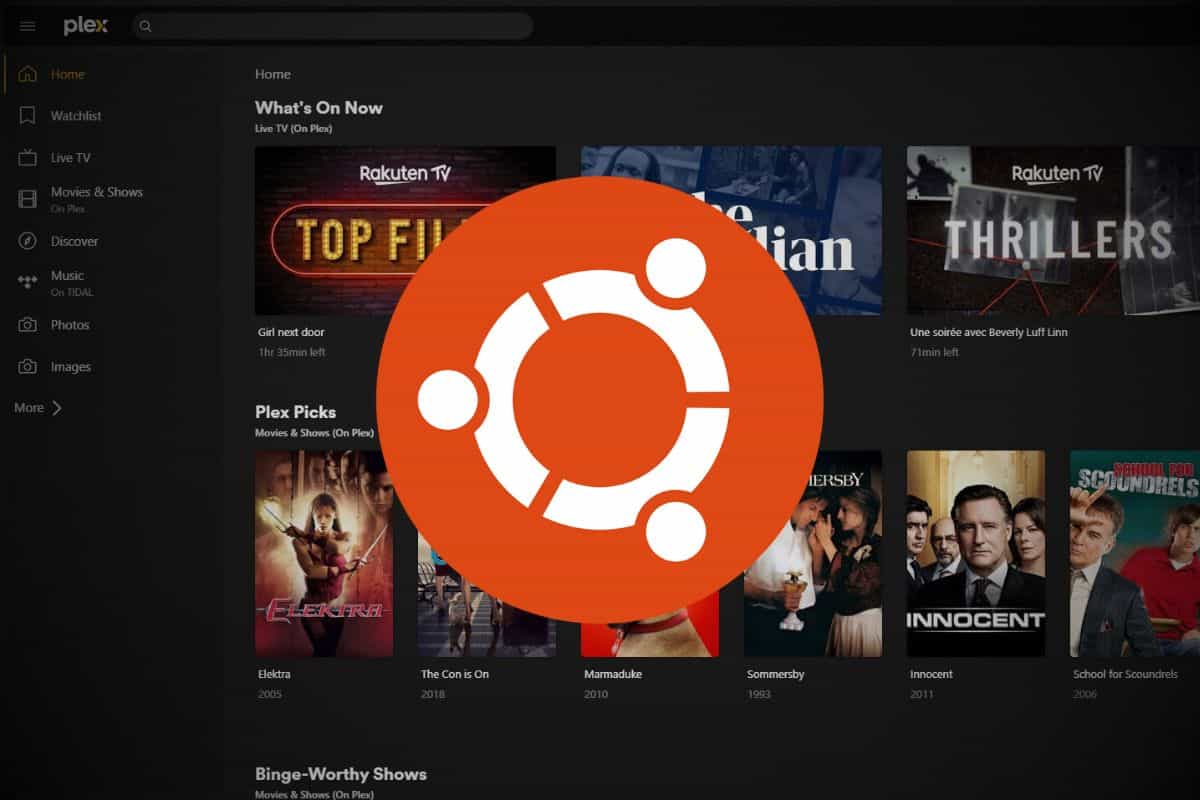Click the Discover compass icon
The image size is (1200, 800).
(28, 241)
